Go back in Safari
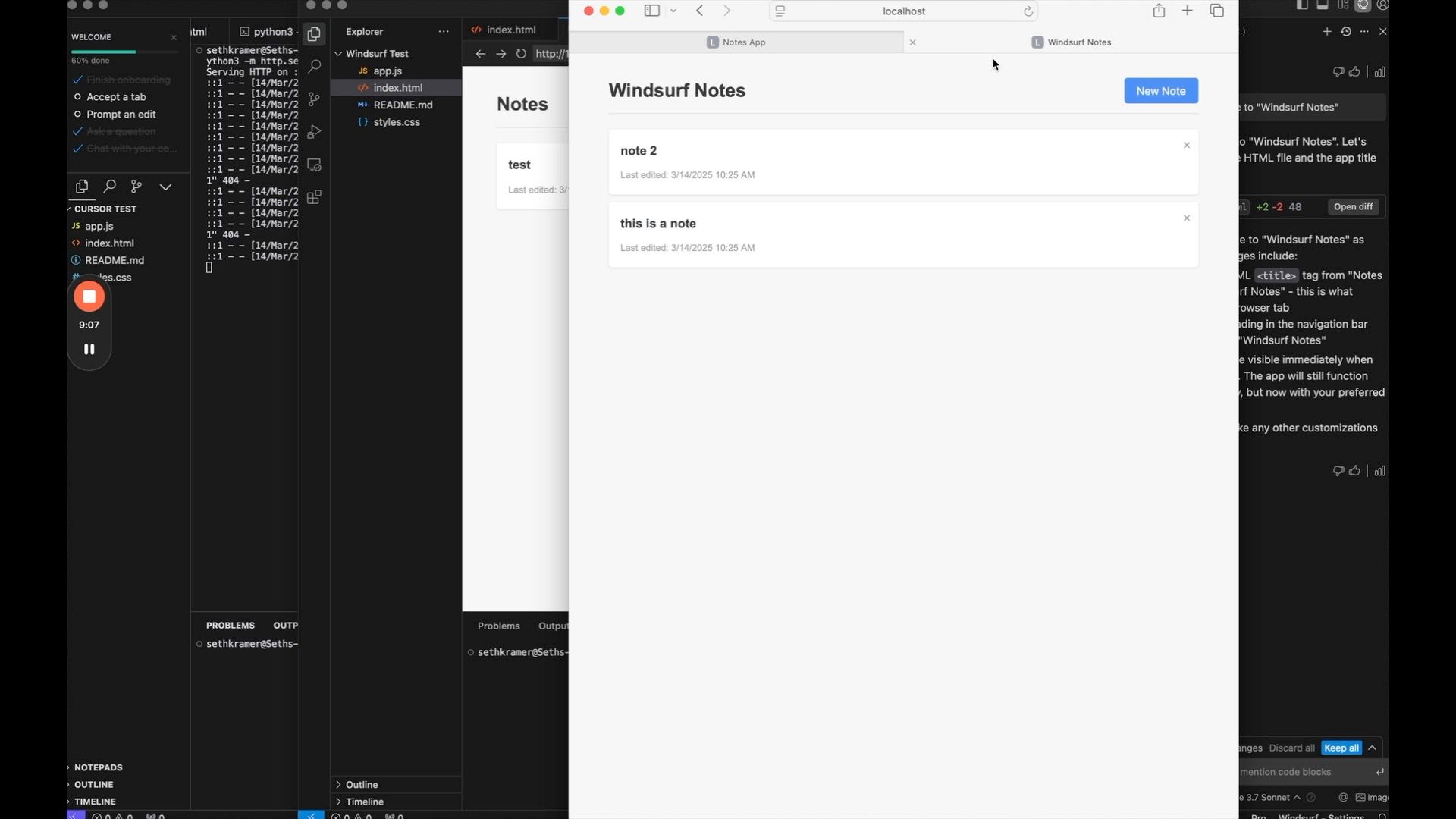The height and width of the screenshot is (819, 1456). point(699,11)
